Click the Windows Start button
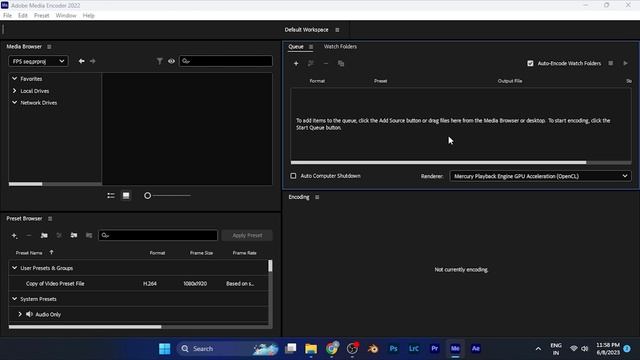The image size is (640, 360). tap(164, 349)
